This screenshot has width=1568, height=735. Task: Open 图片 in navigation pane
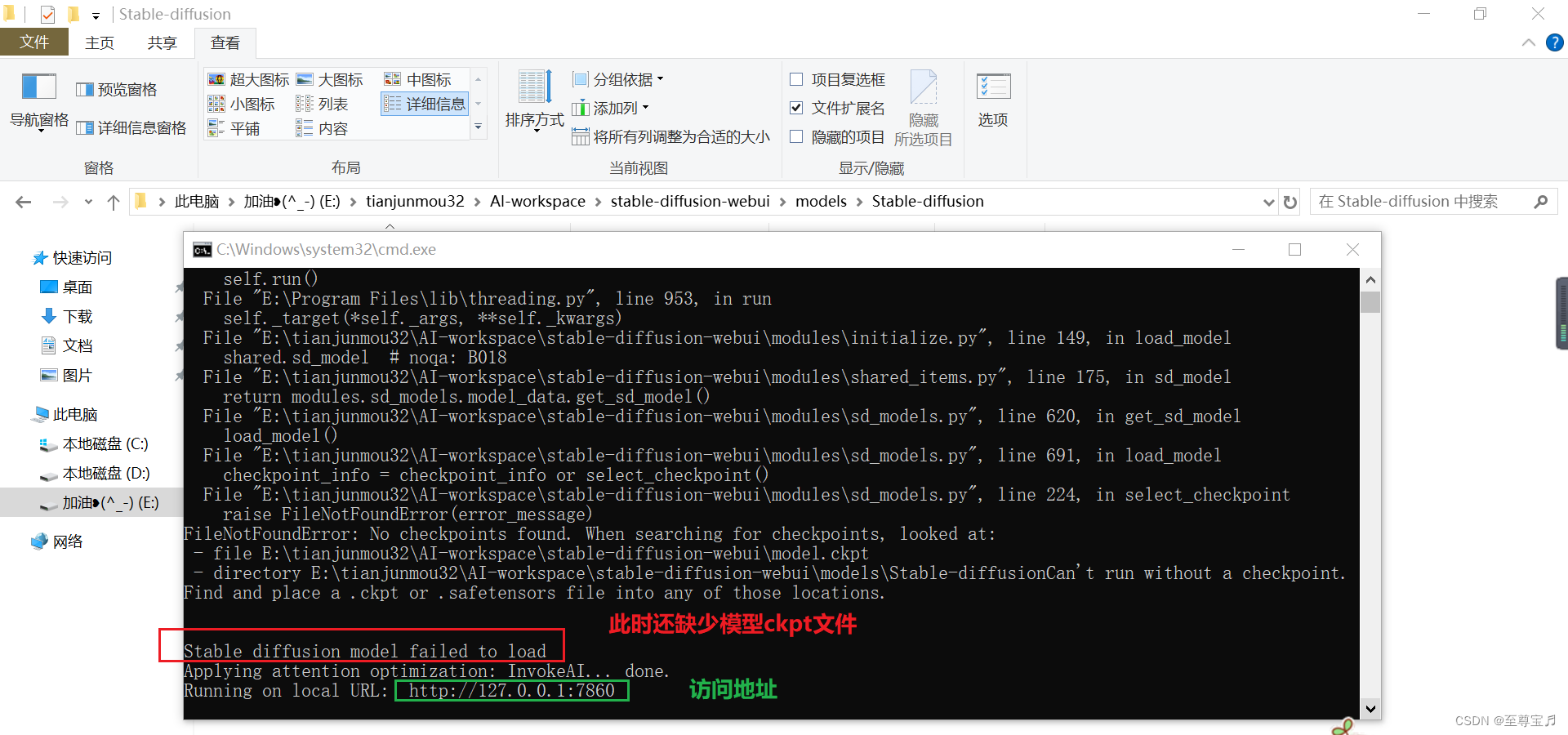click(67, 376)
